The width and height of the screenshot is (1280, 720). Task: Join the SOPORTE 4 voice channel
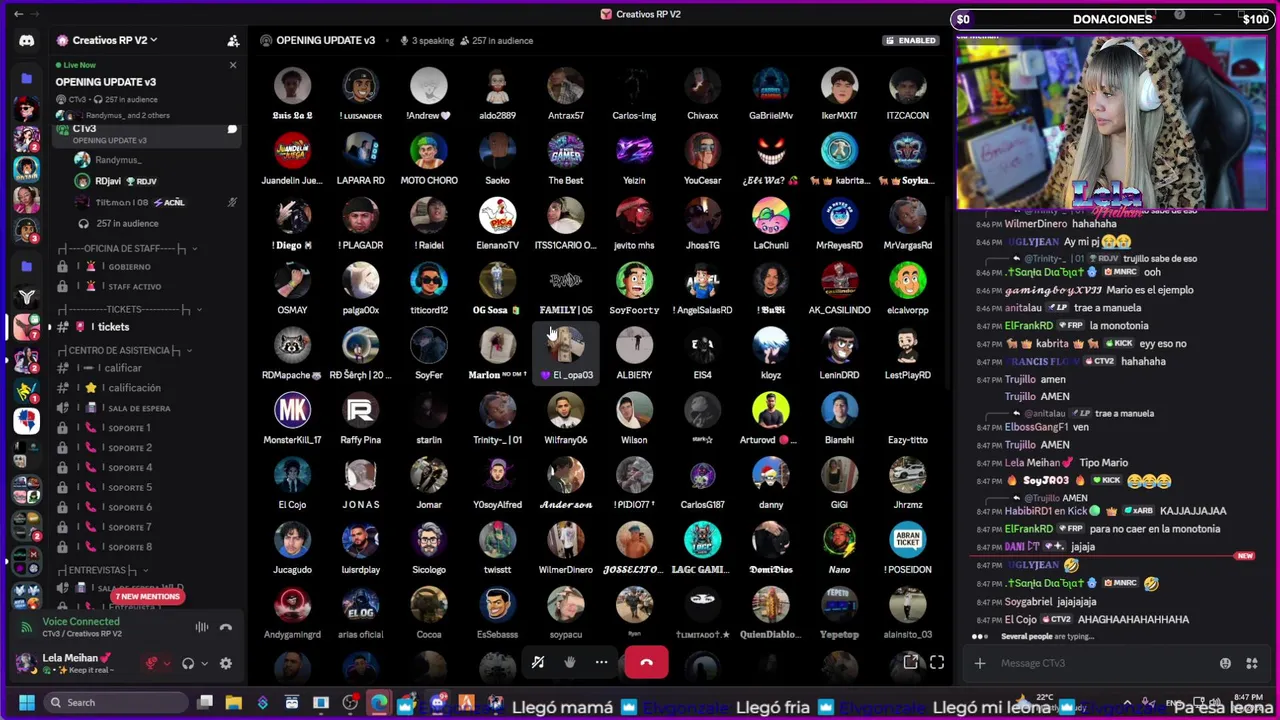coord(147,468)
